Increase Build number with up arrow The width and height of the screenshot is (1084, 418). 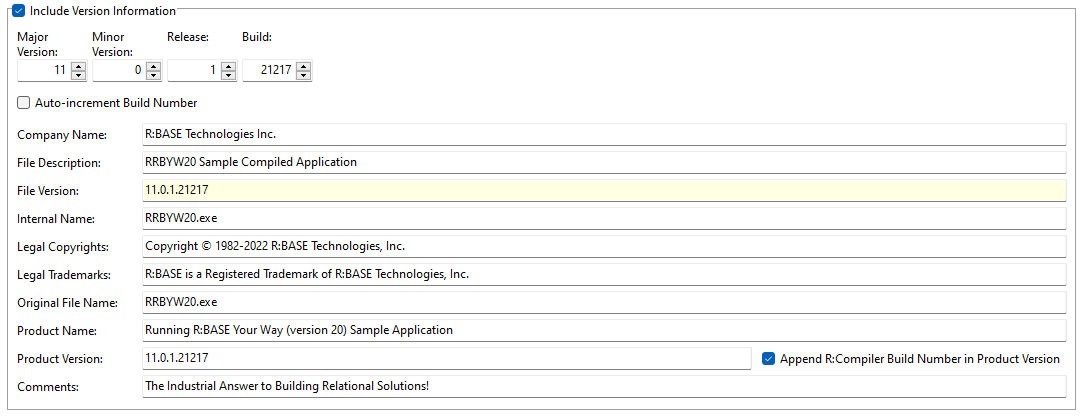[x=303, y=66]
